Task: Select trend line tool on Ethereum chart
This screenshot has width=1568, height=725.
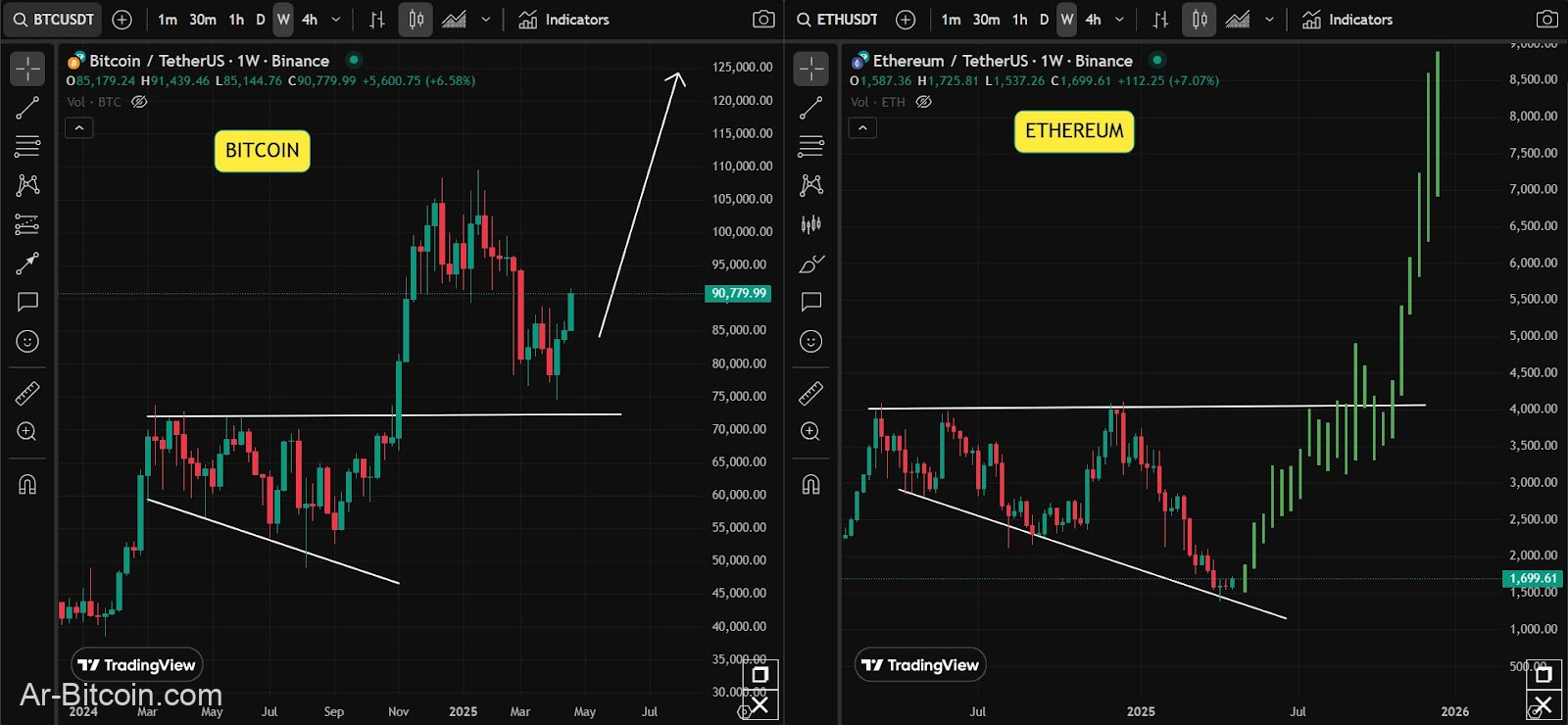Action: tap(811, 108)
